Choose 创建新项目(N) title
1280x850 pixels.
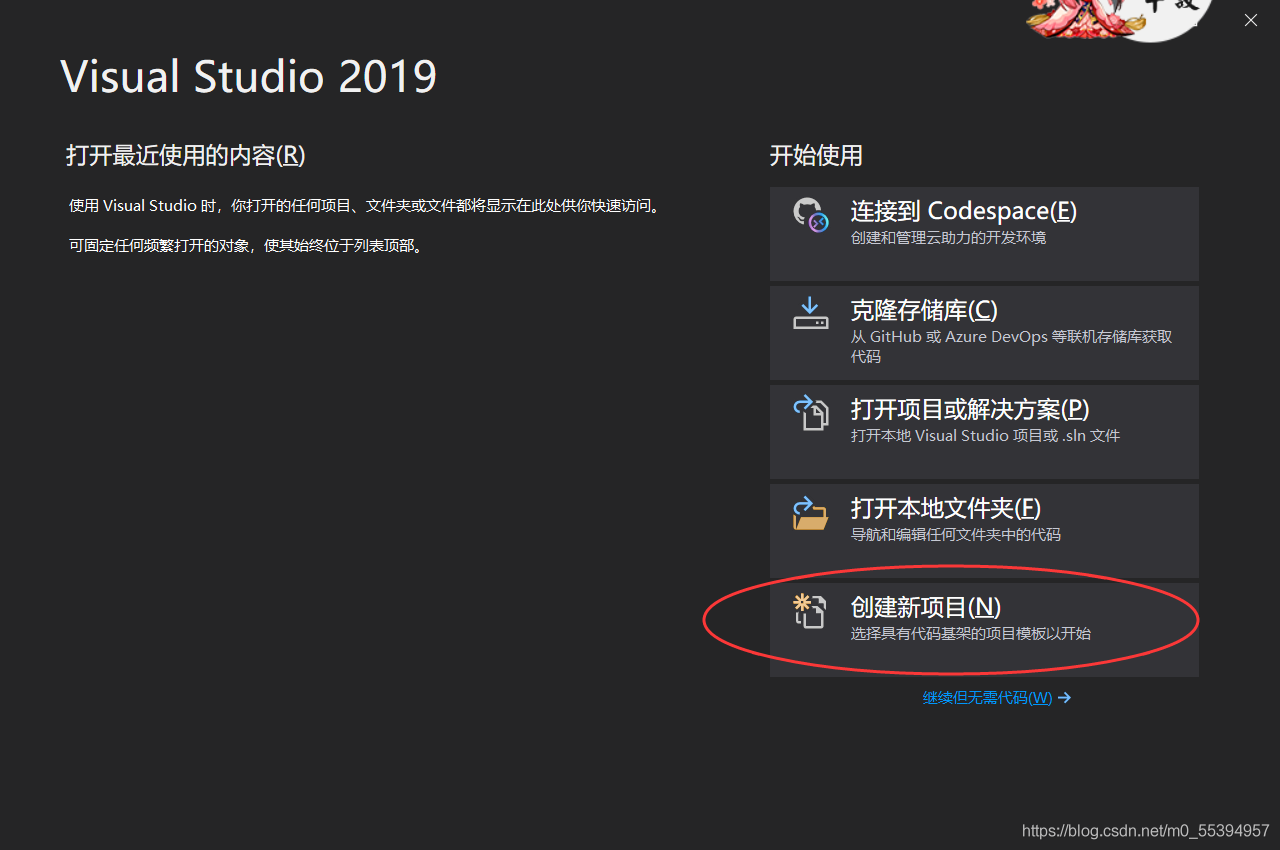pyautogui.click(x=926, y=607)
